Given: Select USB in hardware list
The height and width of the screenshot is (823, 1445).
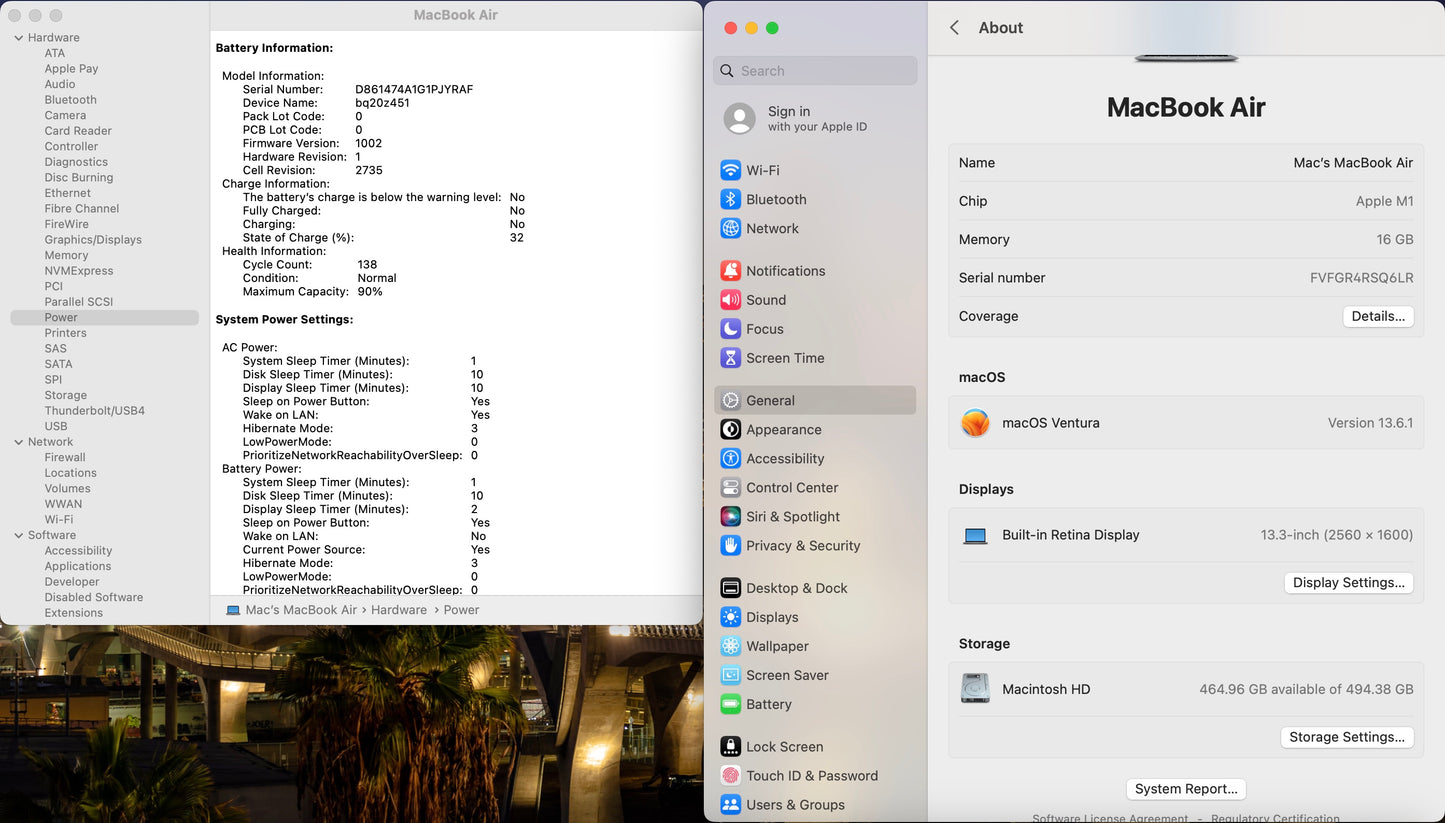Looking at the screenshot, I should (56, 426).
